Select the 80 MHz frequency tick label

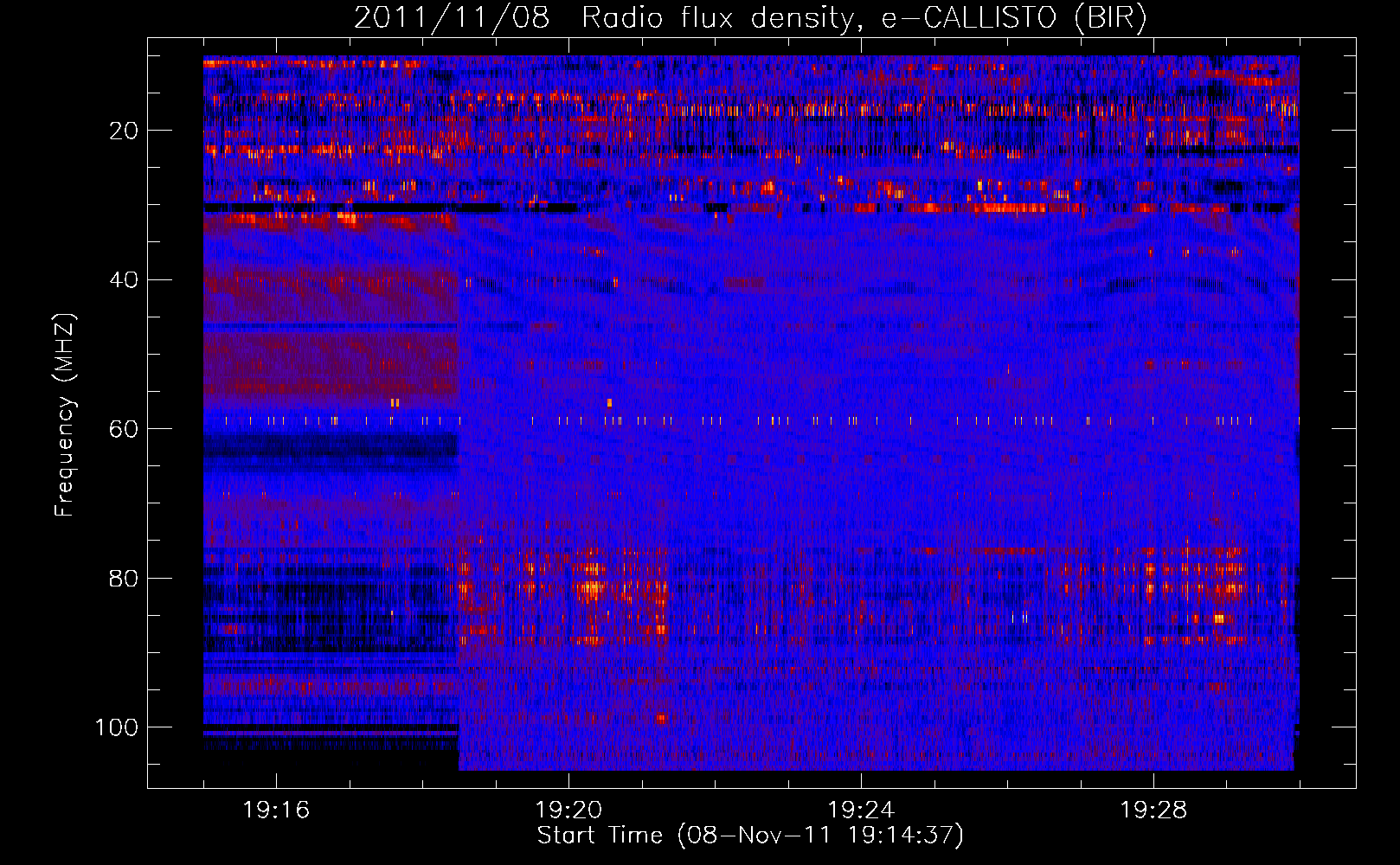click(125, 578)
